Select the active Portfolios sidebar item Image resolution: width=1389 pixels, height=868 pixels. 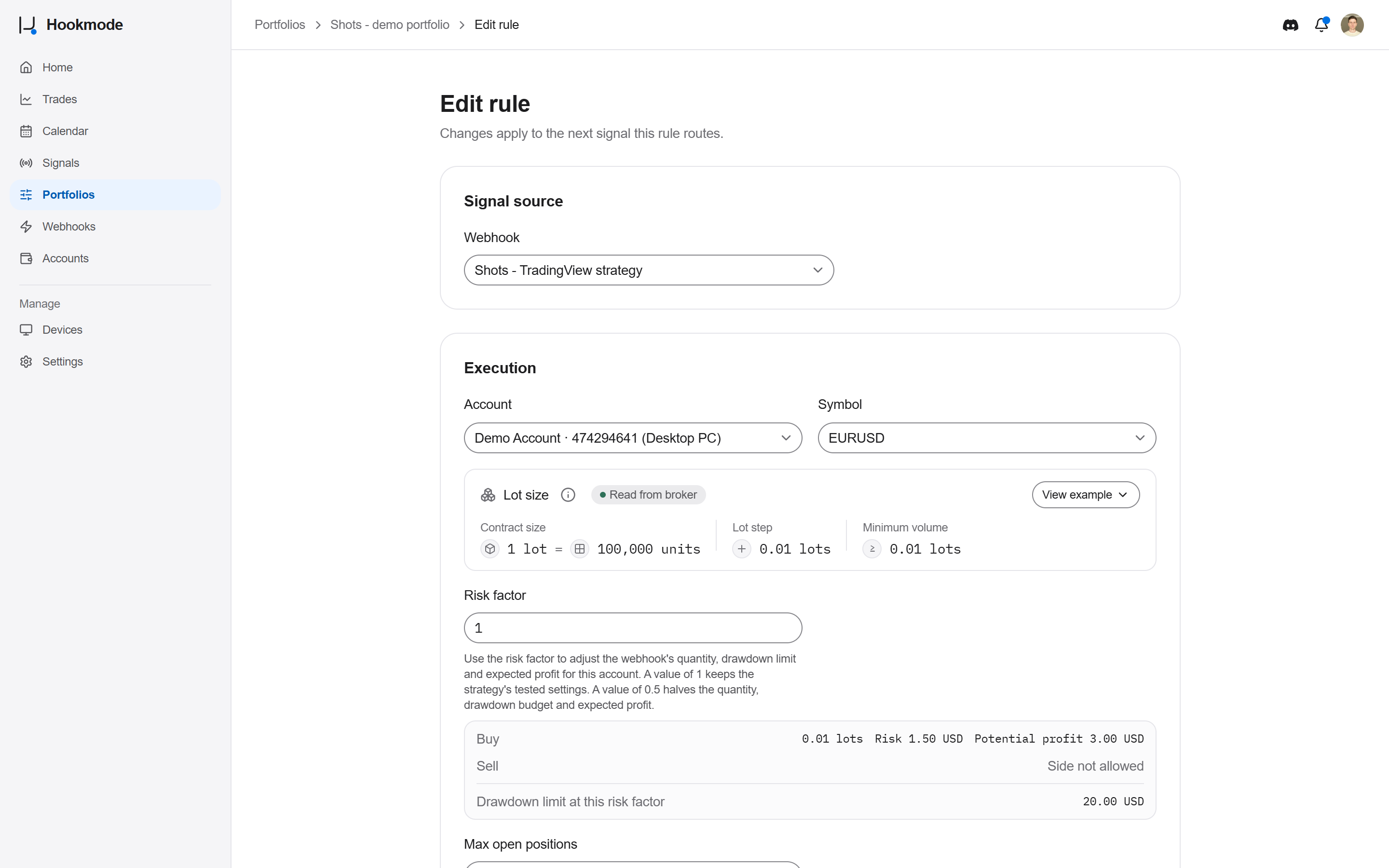click(115, 195)
